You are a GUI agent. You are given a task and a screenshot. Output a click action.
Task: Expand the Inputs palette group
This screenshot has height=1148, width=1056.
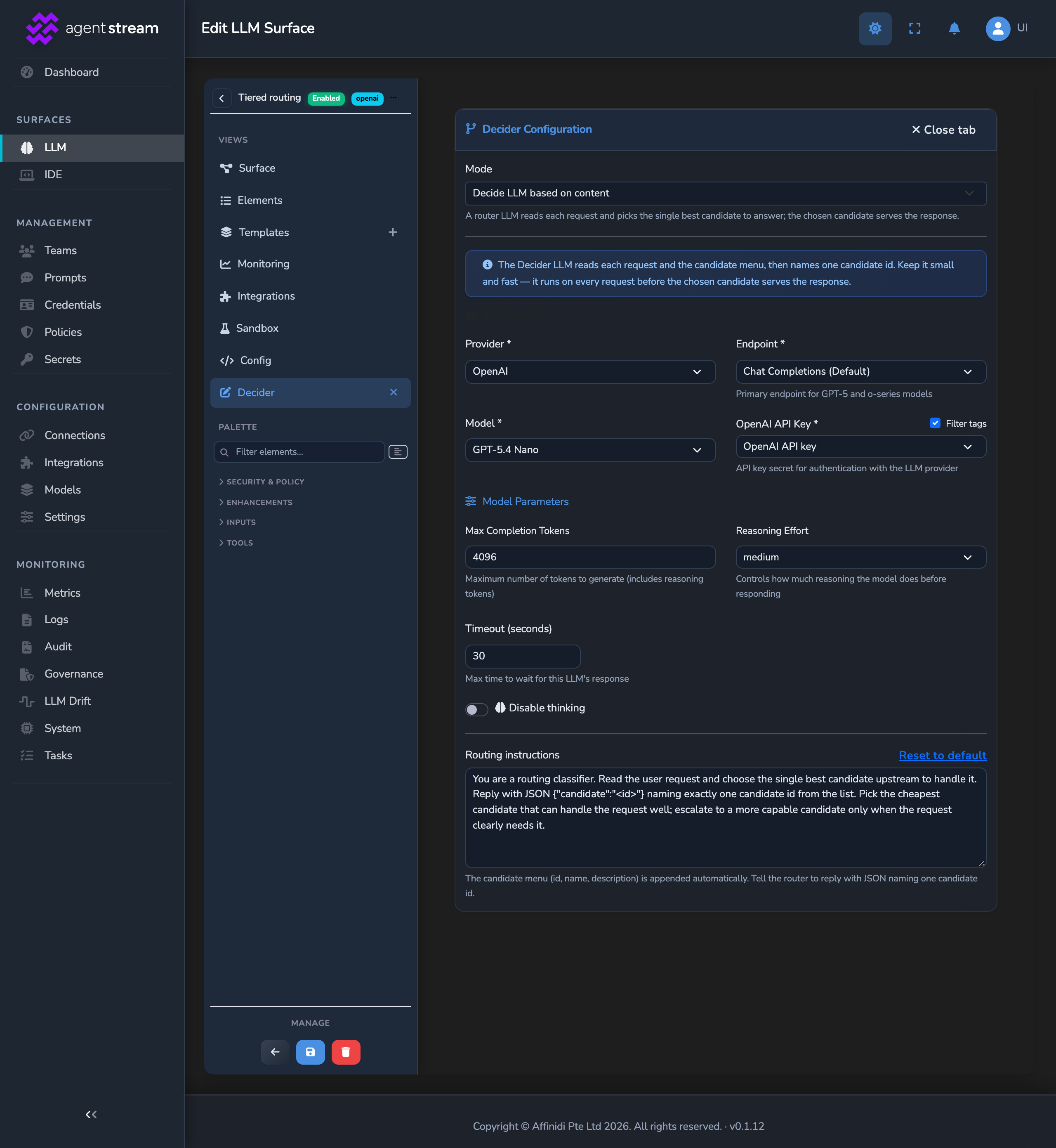click(237, 522)
